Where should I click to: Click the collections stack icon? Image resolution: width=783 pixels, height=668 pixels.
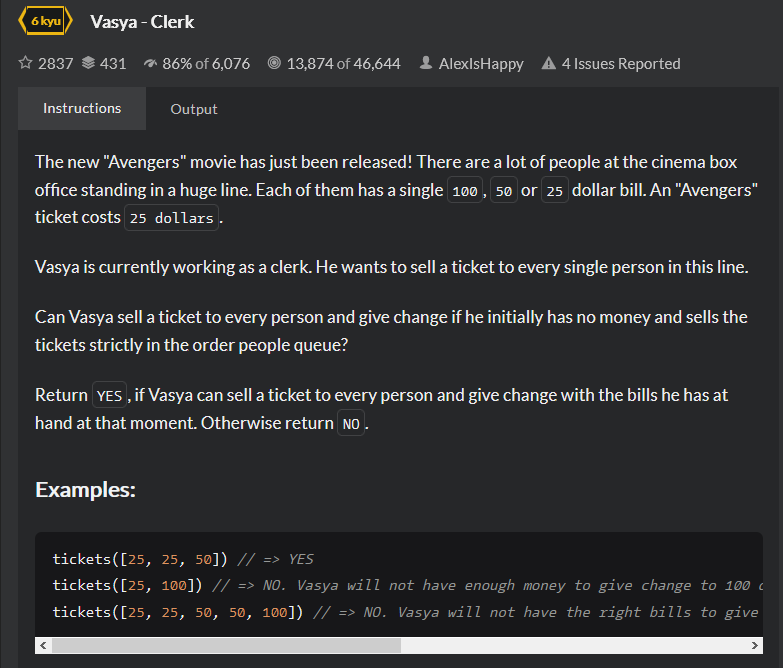[x=88, y=63]
